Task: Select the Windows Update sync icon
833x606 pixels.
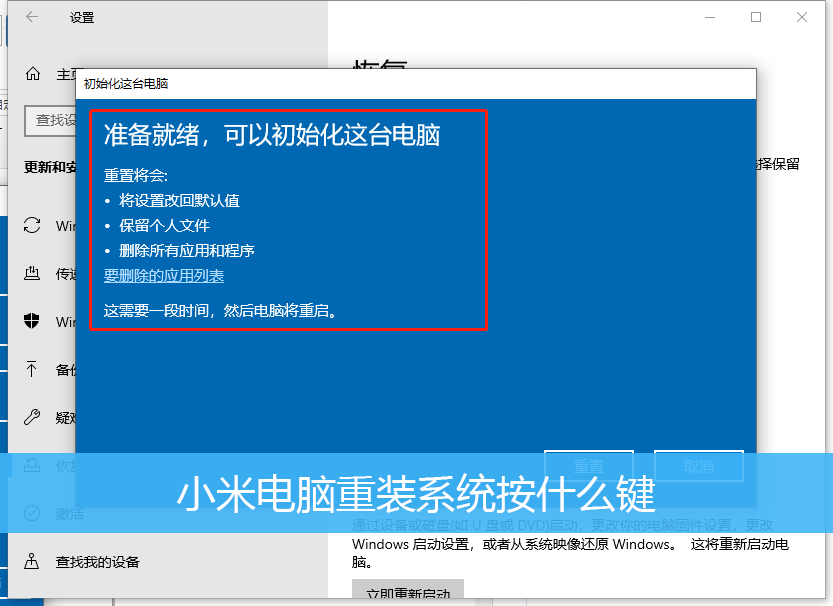Action: click(x=33, y=225)
